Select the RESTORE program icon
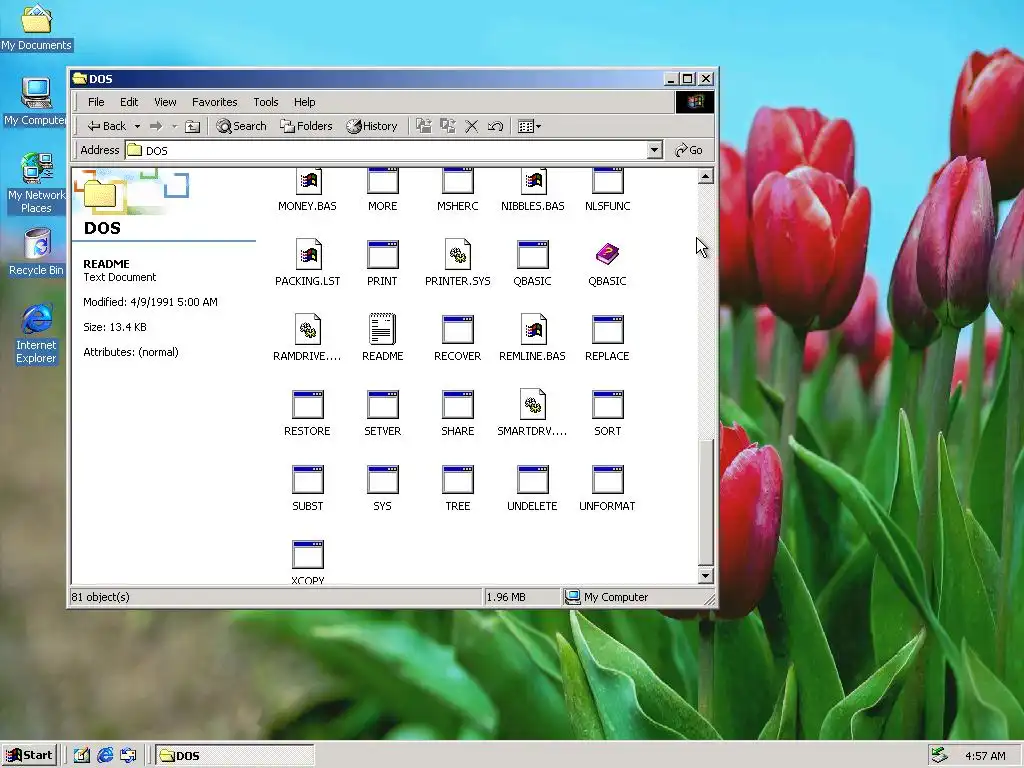The width and height of the screenshot is (1024, 768). tap(308, 405)
